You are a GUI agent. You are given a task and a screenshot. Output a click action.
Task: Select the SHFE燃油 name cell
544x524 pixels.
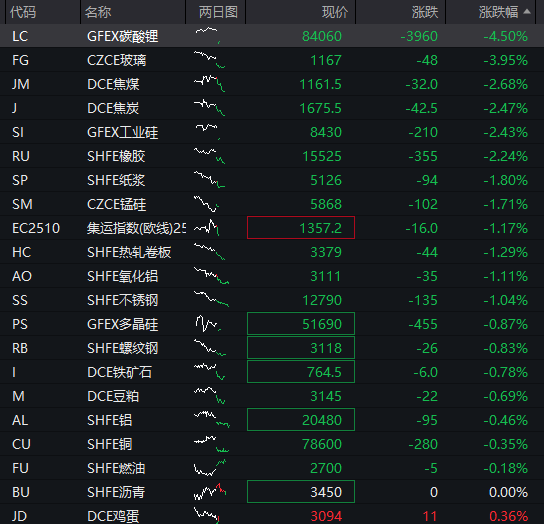click(x=116, y=468)
